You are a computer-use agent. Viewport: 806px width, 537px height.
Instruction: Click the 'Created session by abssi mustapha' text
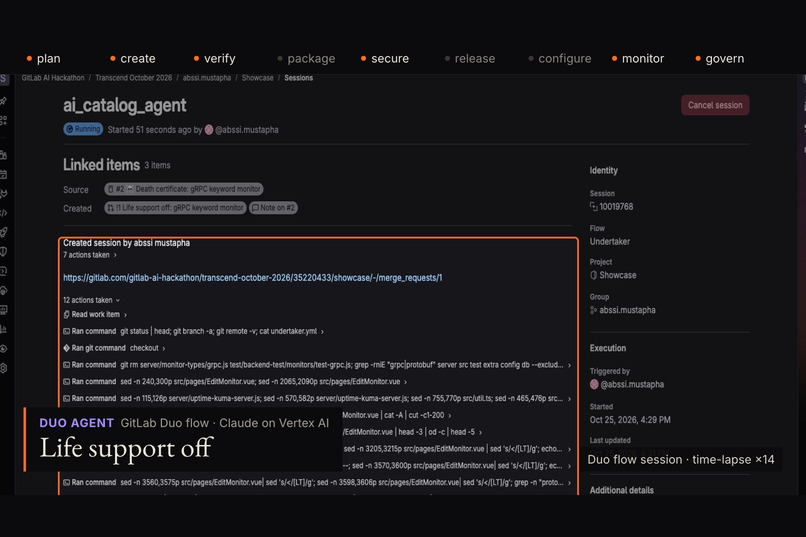pyautogui.click(x=126, y=243)
